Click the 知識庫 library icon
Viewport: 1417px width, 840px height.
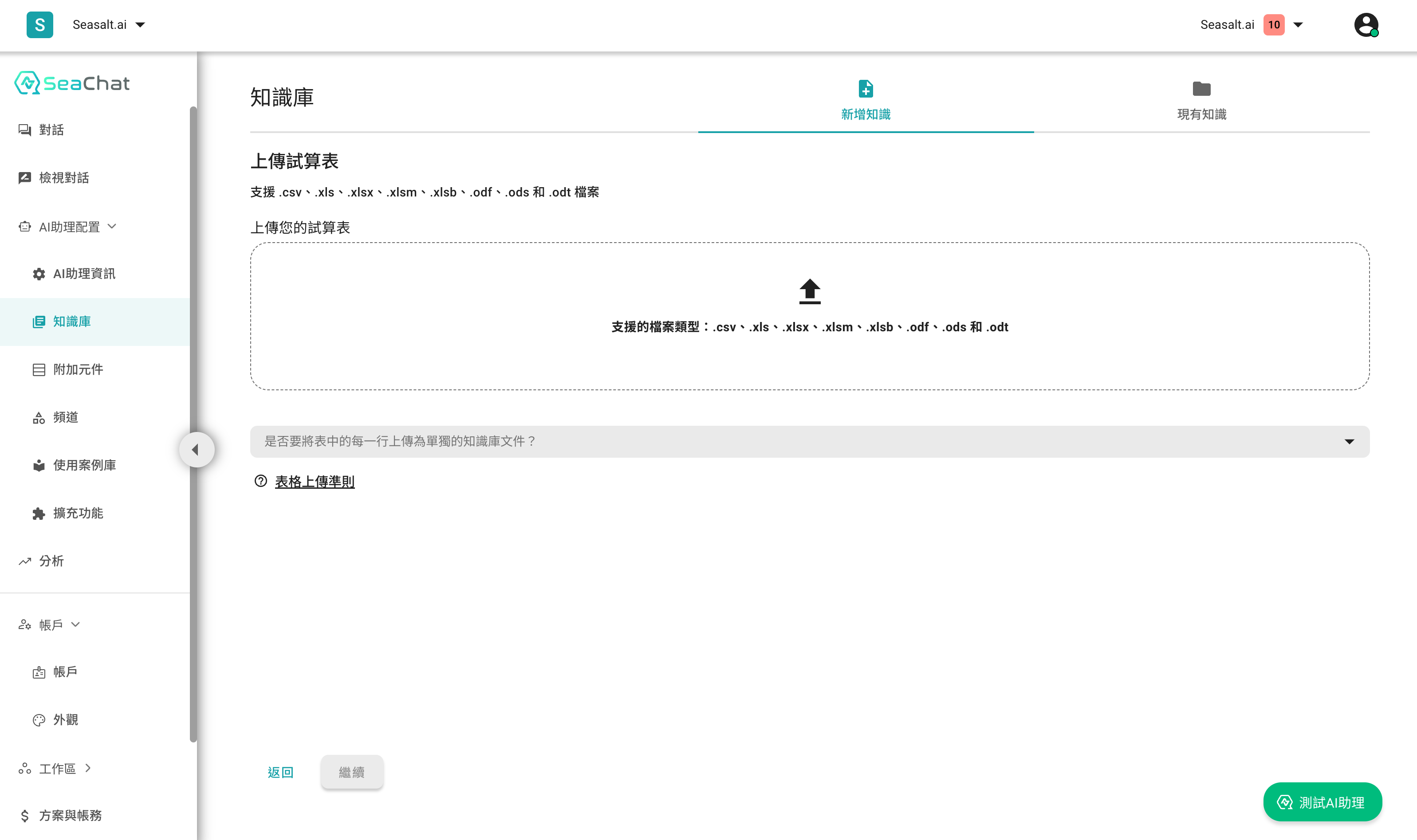click(39, 322)
